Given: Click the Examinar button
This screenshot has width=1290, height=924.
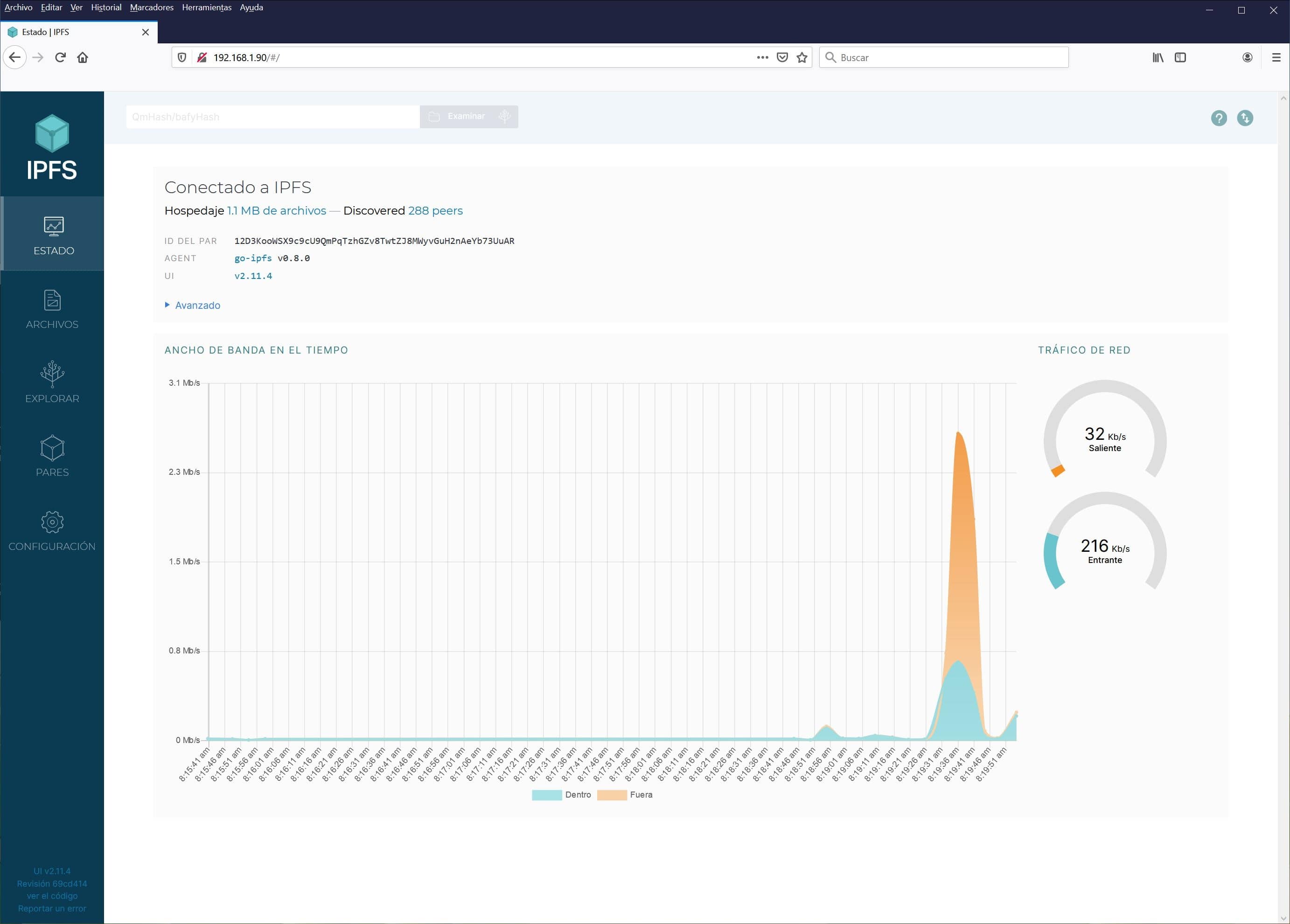Looking at the screenshot, I should pyautogui.click(x=466, y=117).
